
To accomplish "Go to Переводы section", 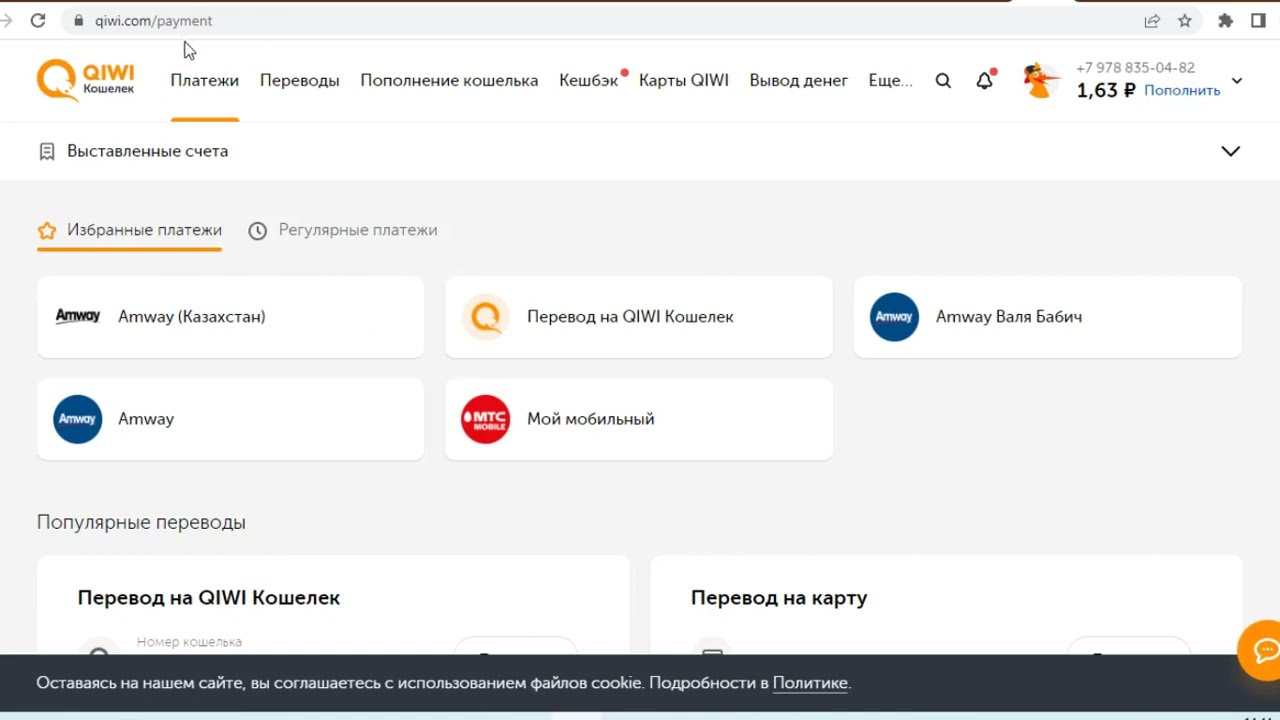I will [x=300, y=80].
